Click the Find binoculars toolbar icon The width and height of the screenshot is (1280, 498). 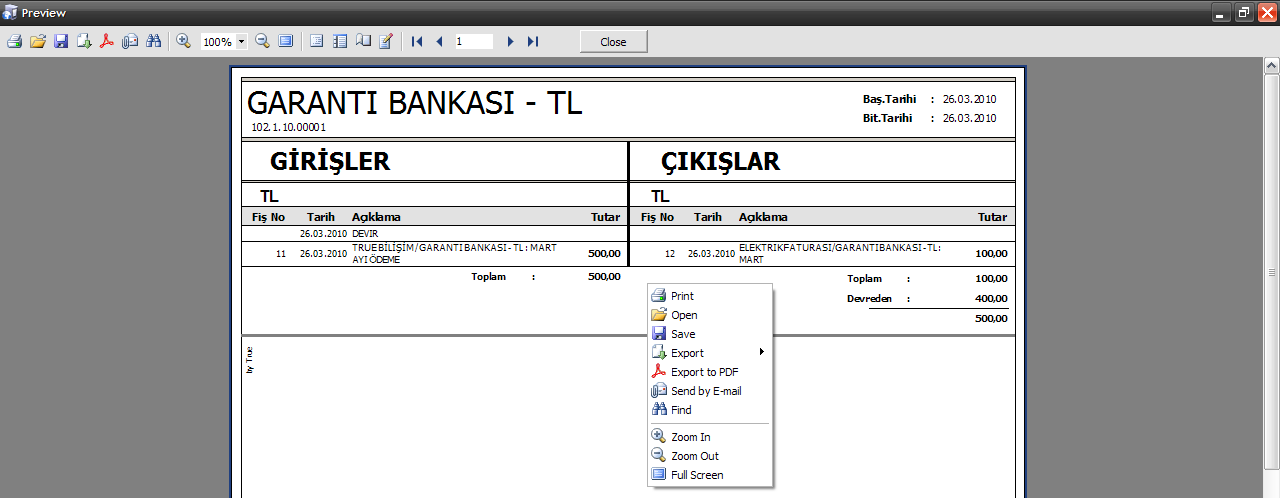153,41
